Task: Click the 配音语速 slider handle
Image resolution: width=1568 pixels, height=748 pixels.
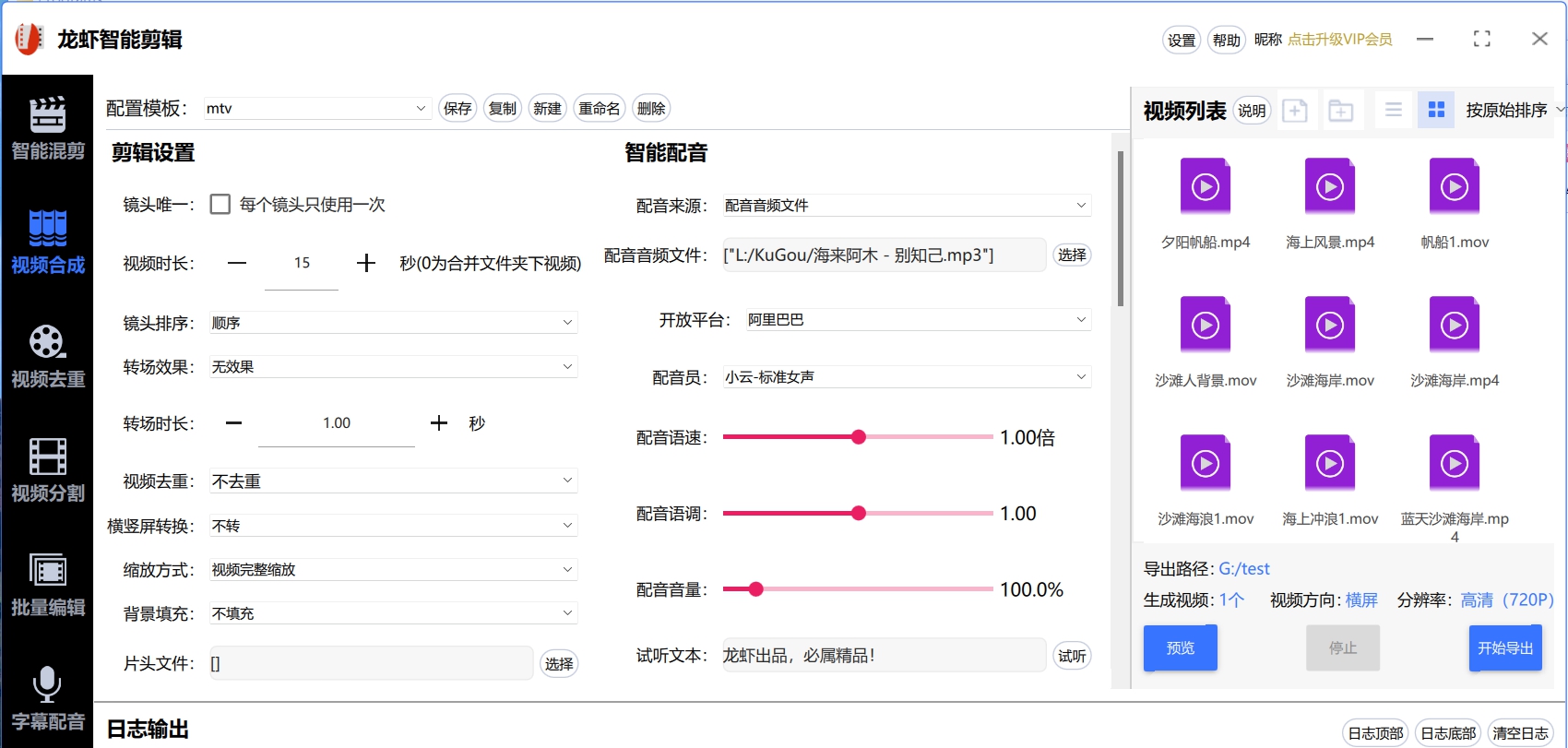Action: coord(859,437)
